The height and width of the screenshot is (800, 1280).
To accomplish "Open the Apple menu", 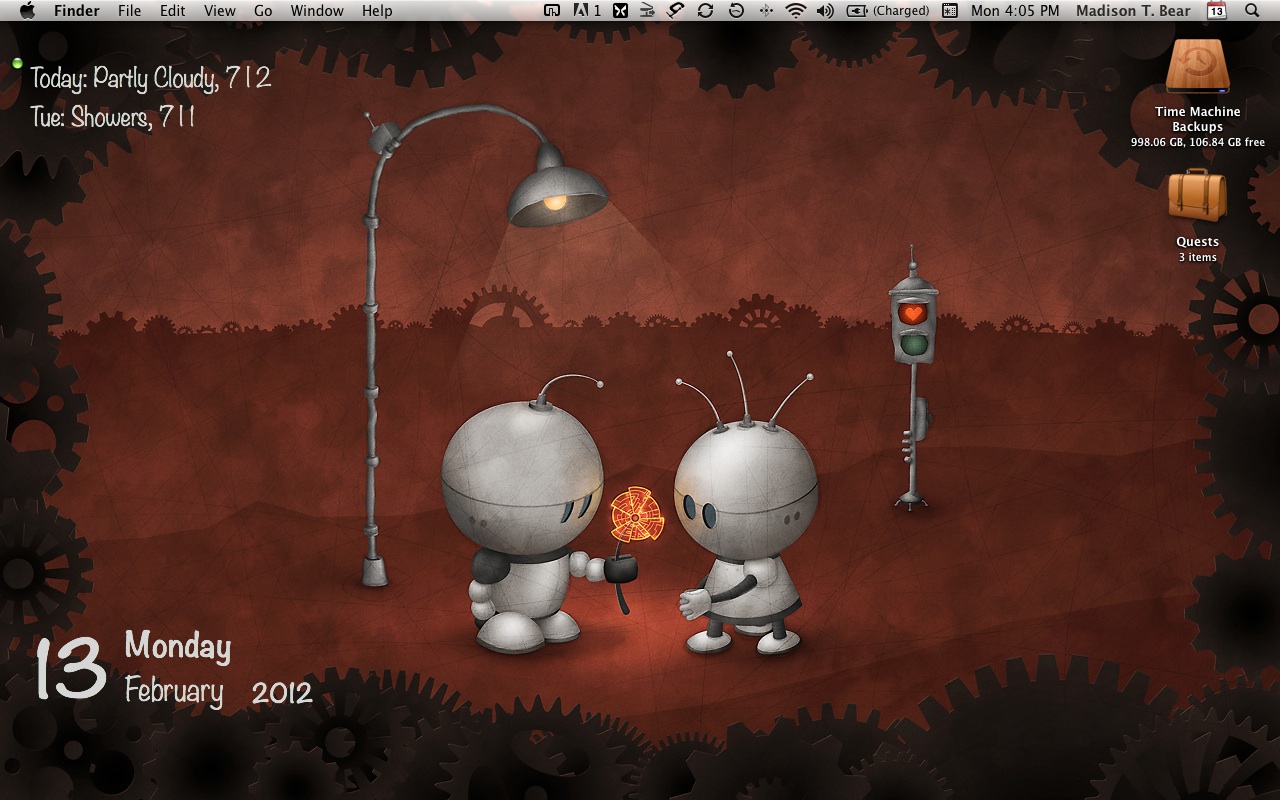I will 27,10.
